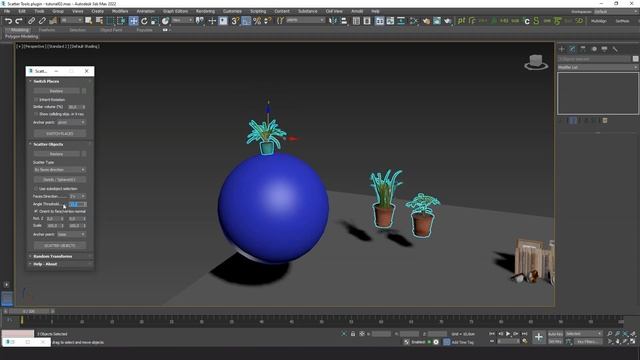This screenshot has width=640, height=360.
Task: Open Select by Name dialog
Action: (x=99, y=21)
